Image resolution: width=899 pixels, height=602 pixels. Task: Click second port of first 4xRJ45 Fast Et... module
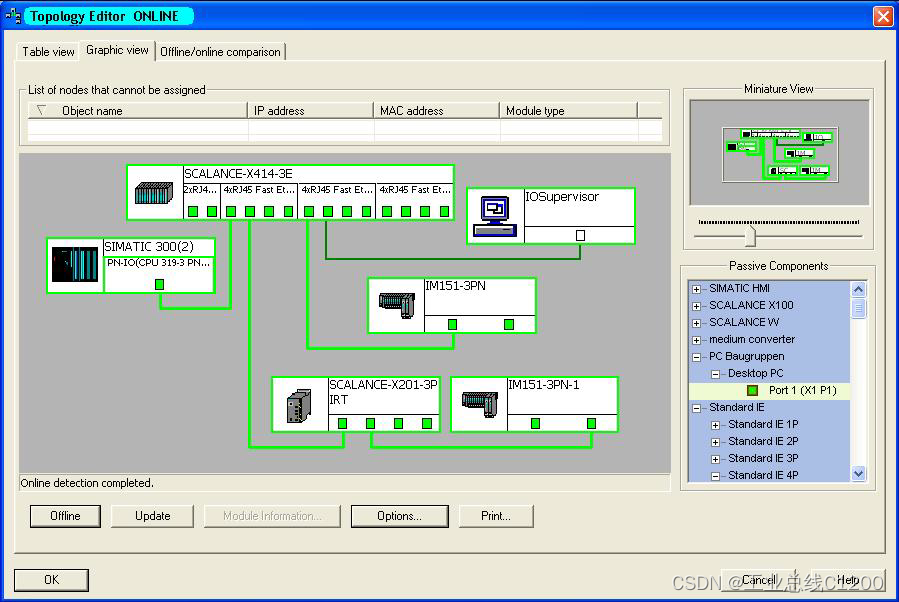coord(250,212)
